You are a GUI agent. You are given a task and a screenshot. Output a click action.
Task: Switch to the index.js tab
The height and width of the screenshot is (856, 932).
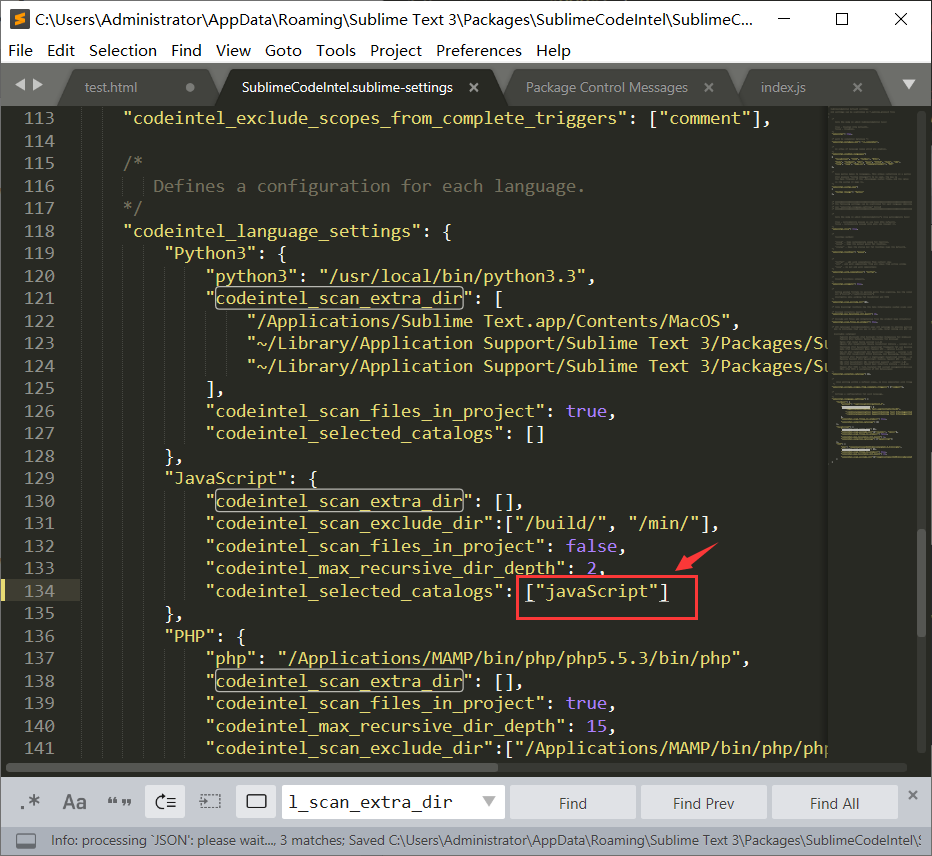[783, 87]
